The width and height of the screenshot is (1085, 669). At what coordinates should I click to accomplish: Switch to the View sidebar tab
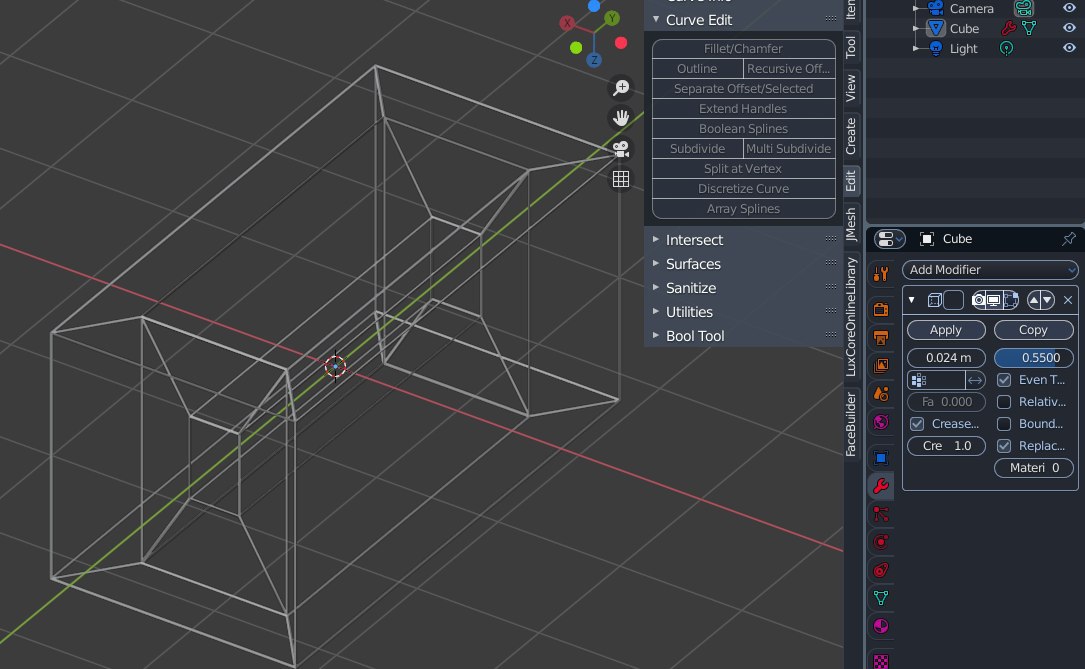[851, 87]
